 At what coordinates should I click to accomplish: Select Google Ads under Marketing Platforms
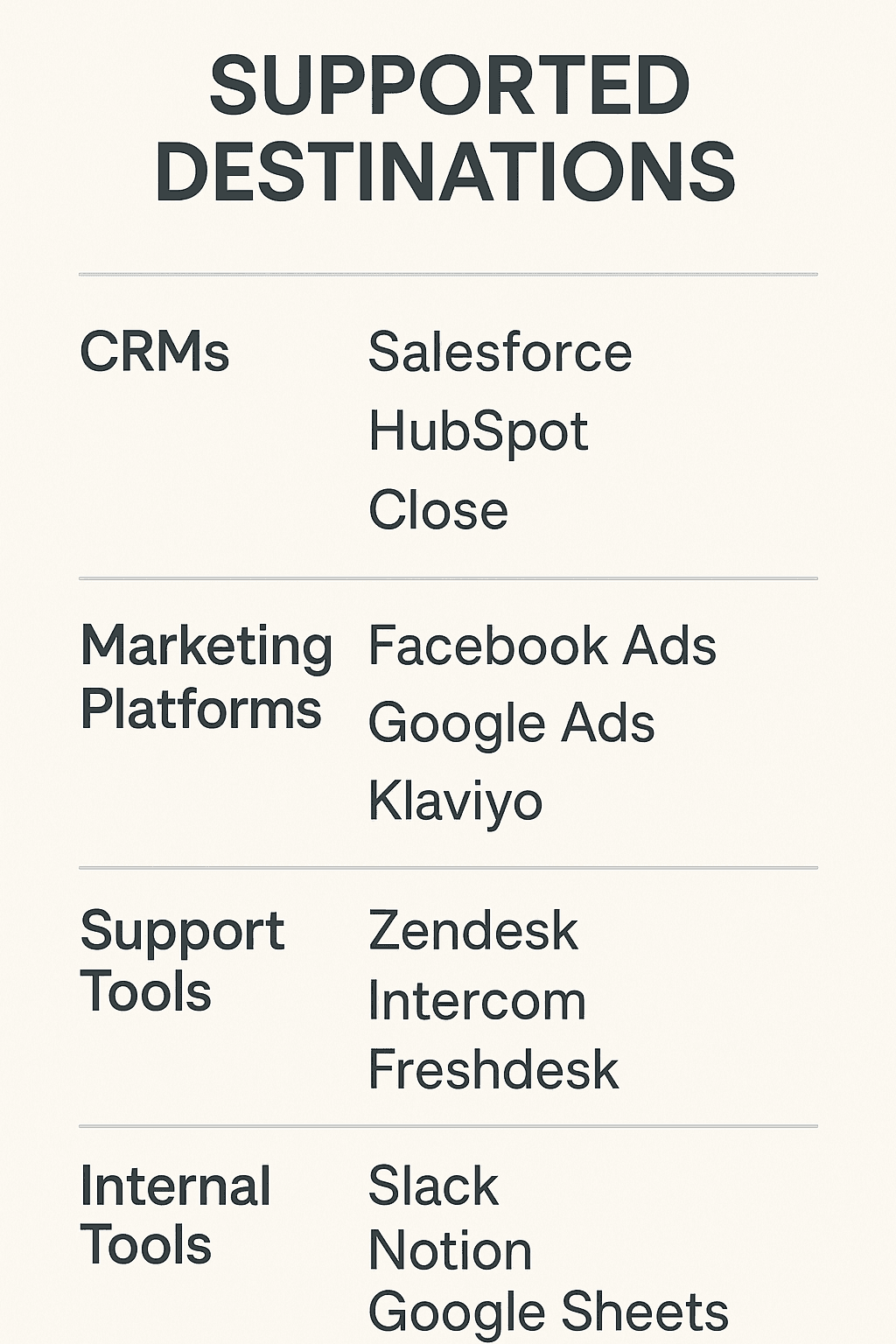pos(512,724)
